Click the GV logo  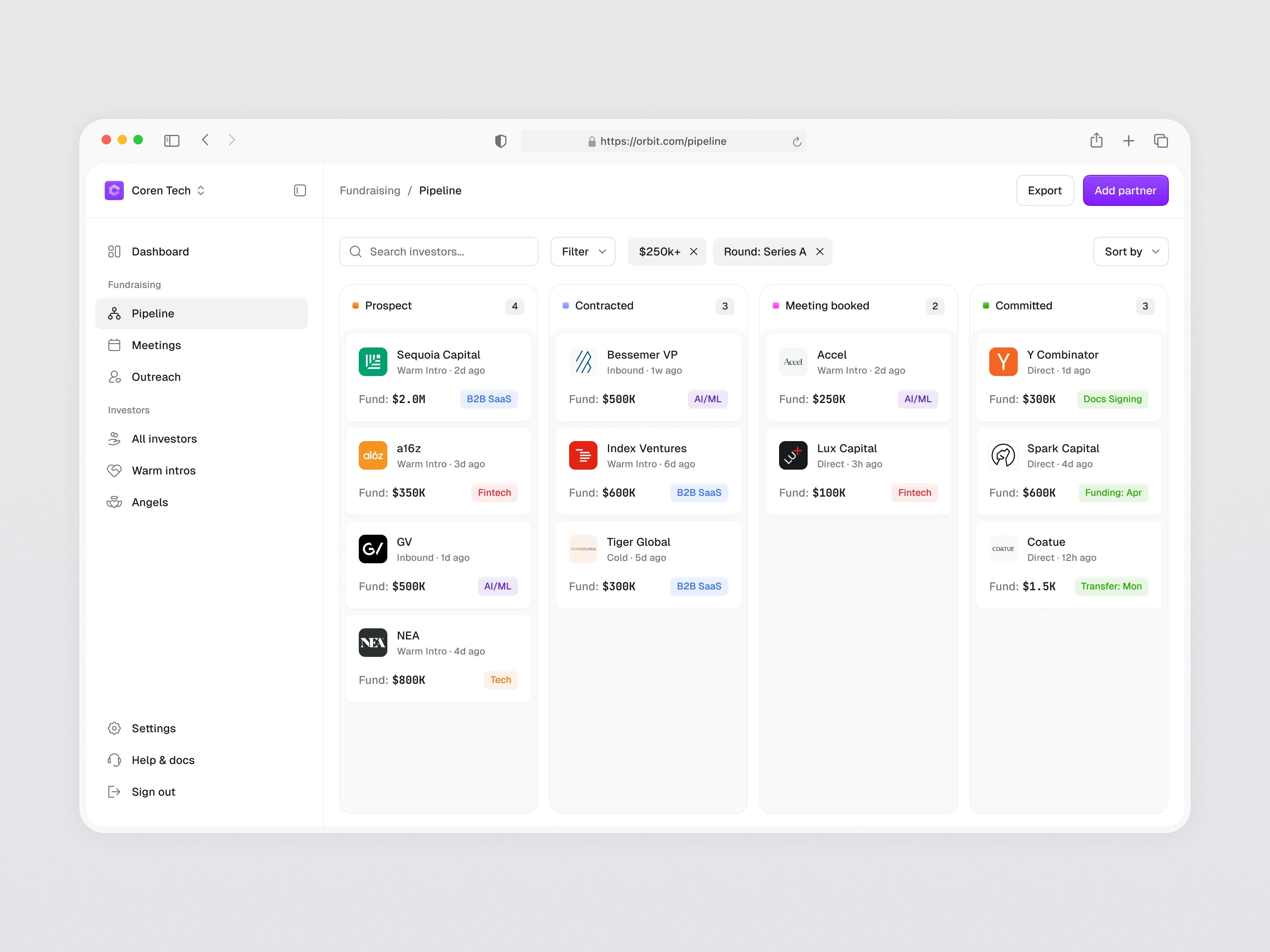tap(373, 549)
